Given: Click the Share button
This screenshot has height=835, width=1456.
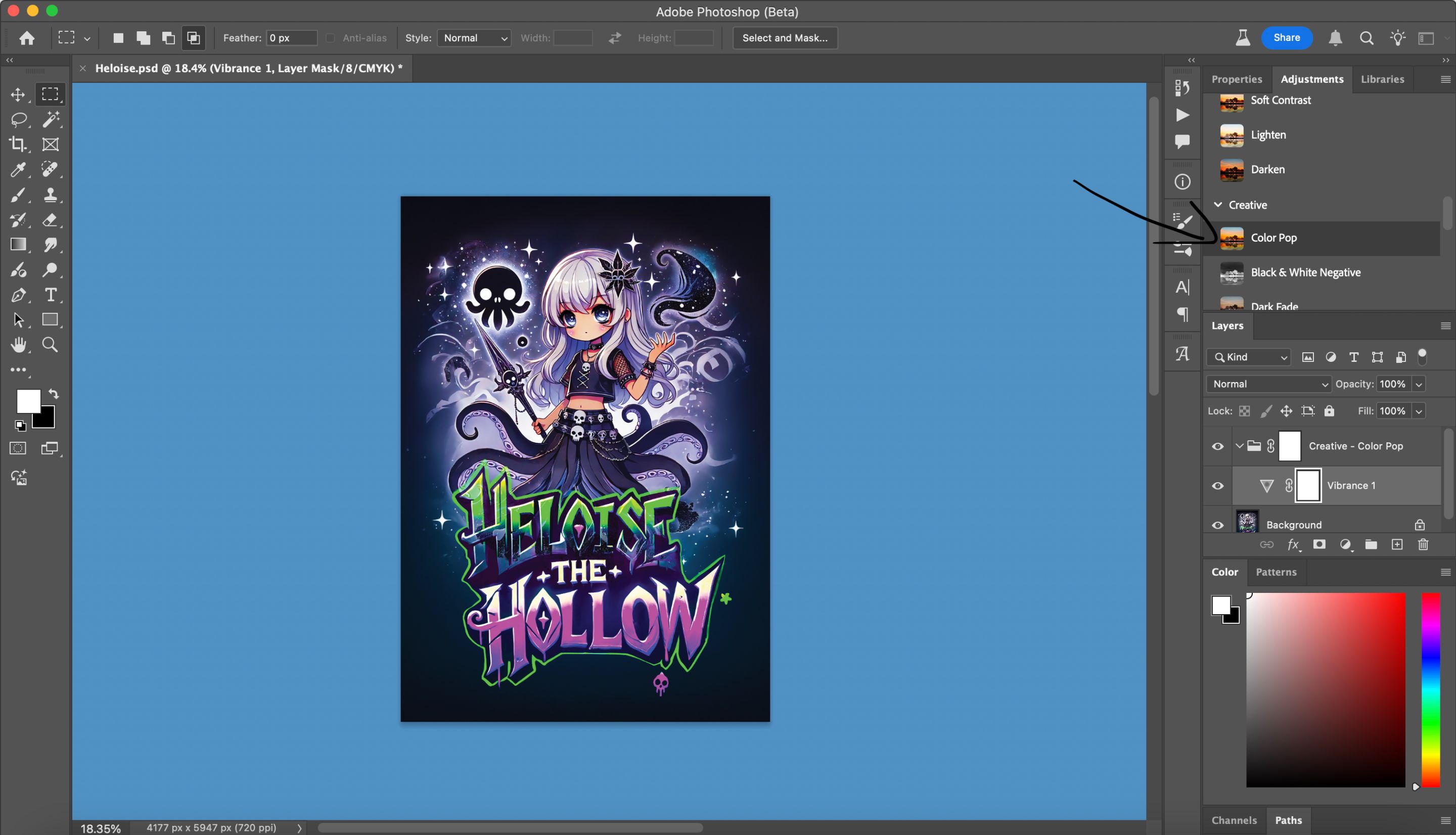Looking at the screenshot, I should tap(1287, 38).
